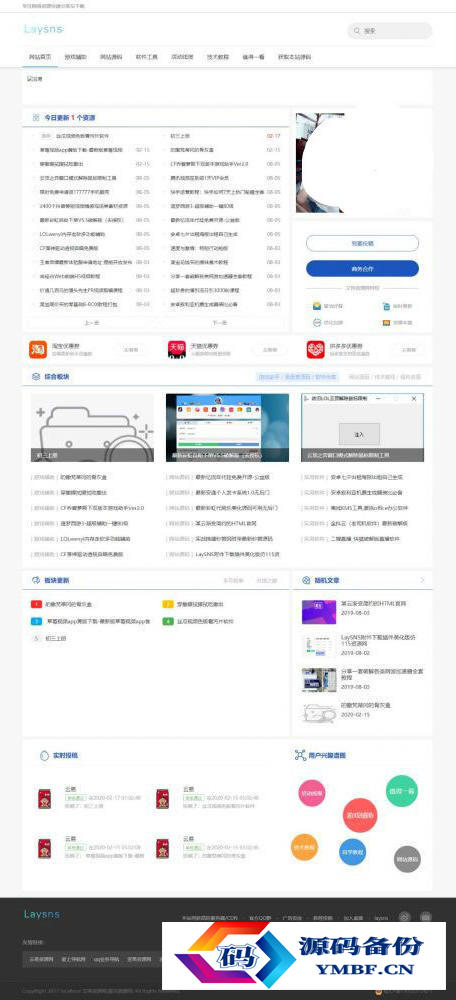Open the 技术教程 navigation tab
This screenshot has width=456, height=1000.
click(x=217, y=57)
